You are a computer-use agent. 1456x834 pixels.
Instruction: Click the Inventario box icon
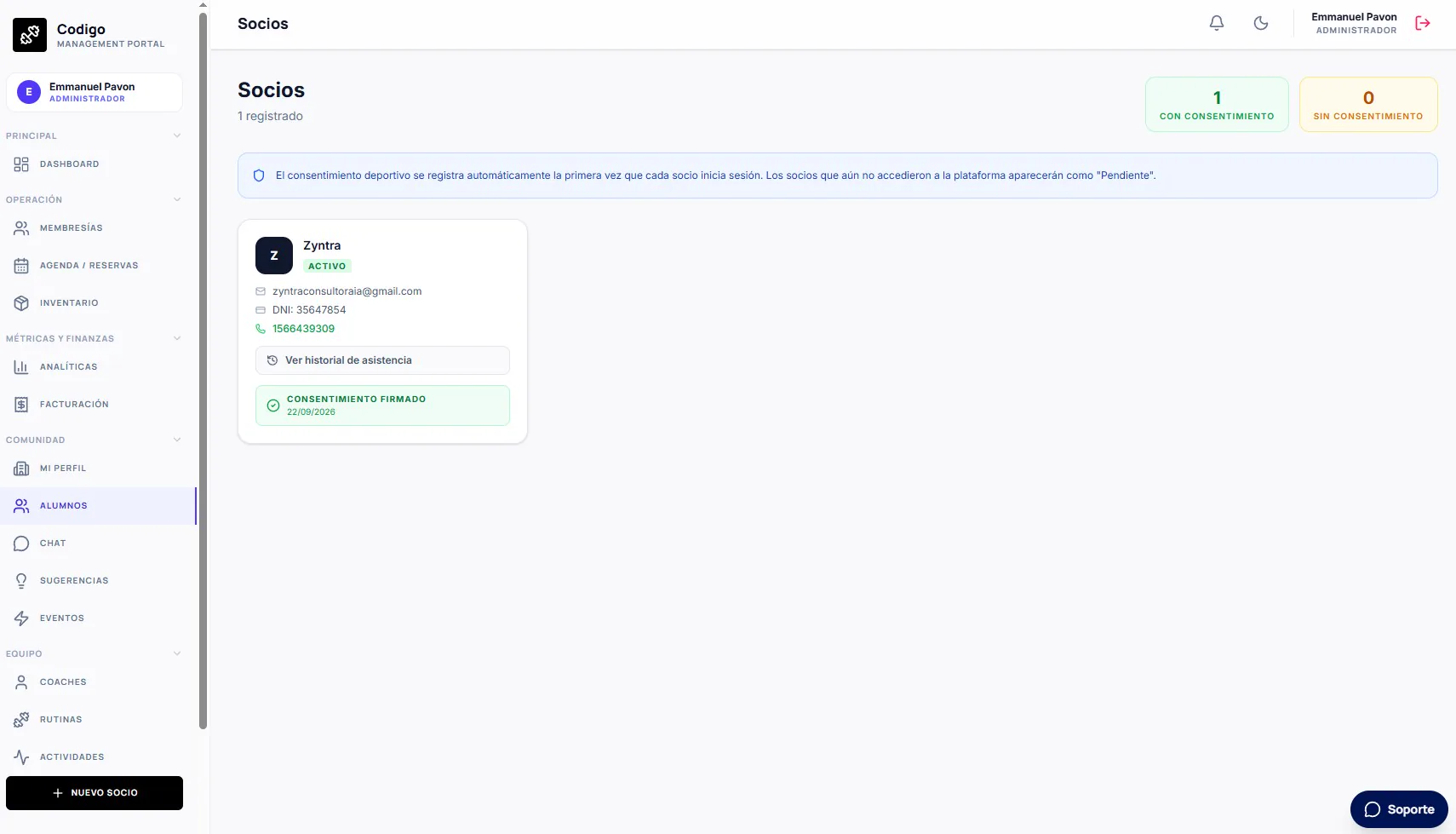21,303
